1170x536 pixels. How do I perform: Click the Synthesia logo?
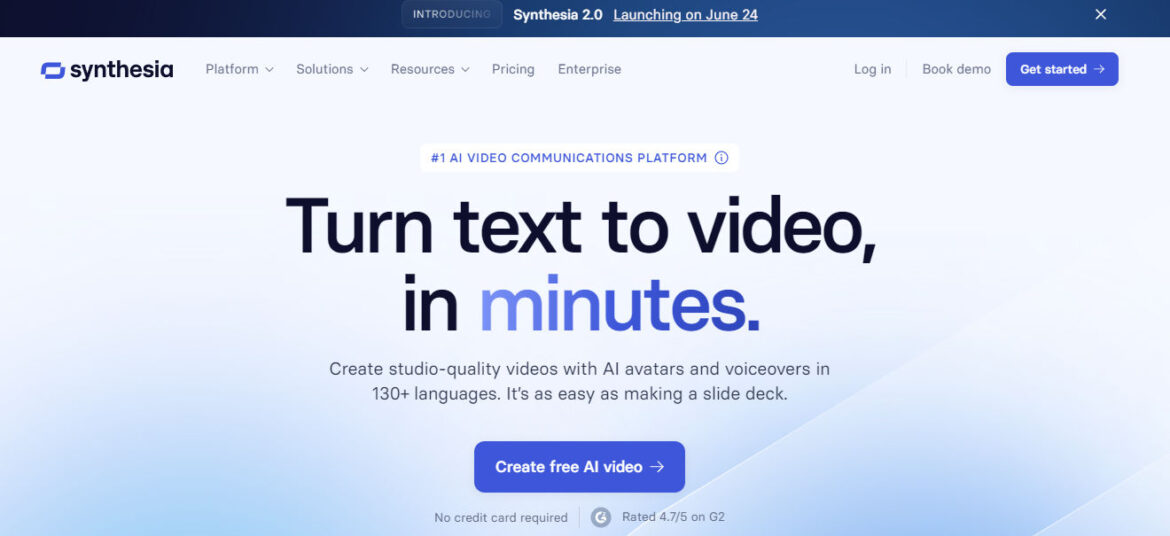click(x=107, y=69)
